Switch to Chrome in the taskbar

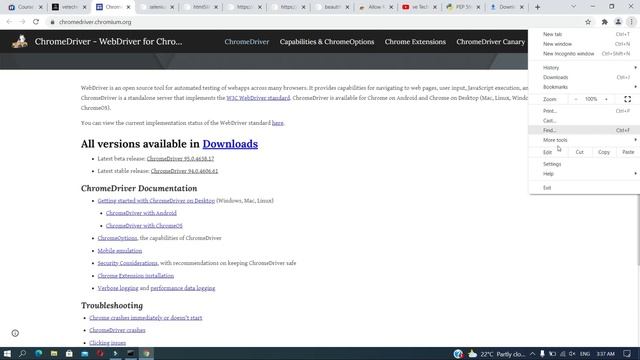tap(147, 353)
